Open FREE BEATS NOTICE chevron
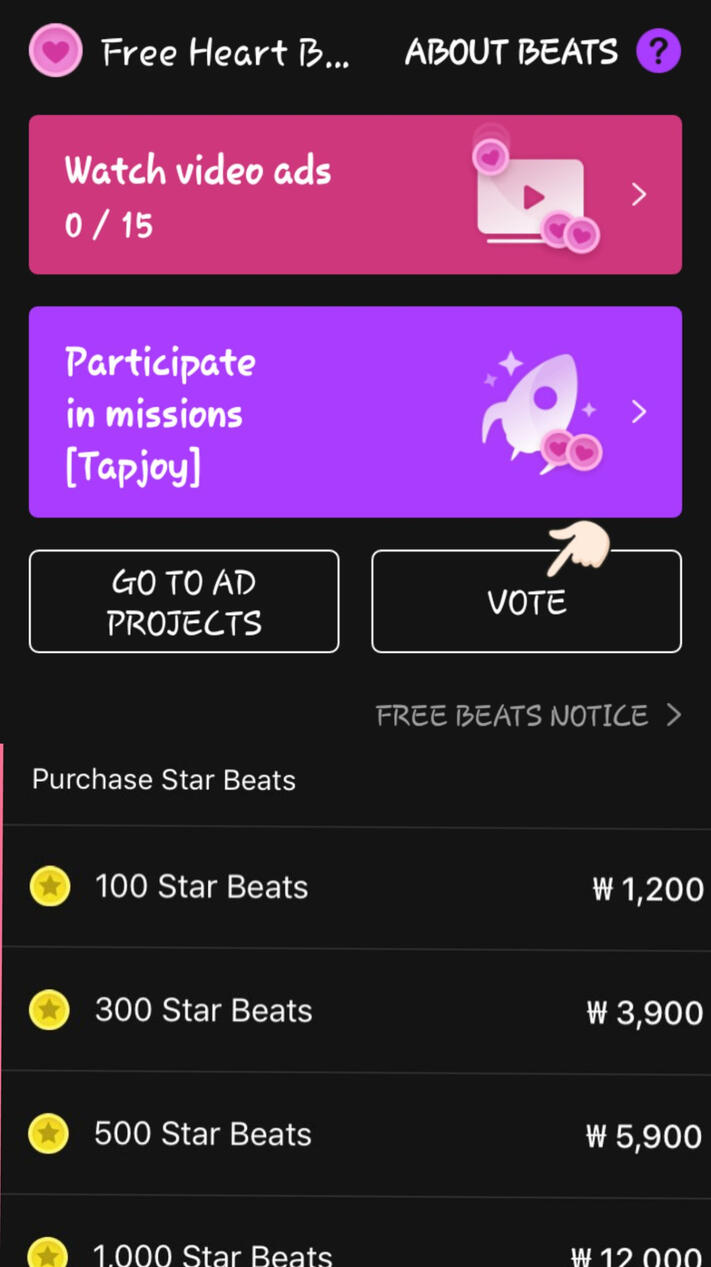The image size is (711, 1267). pyautogui.click(x=674, y=716)
